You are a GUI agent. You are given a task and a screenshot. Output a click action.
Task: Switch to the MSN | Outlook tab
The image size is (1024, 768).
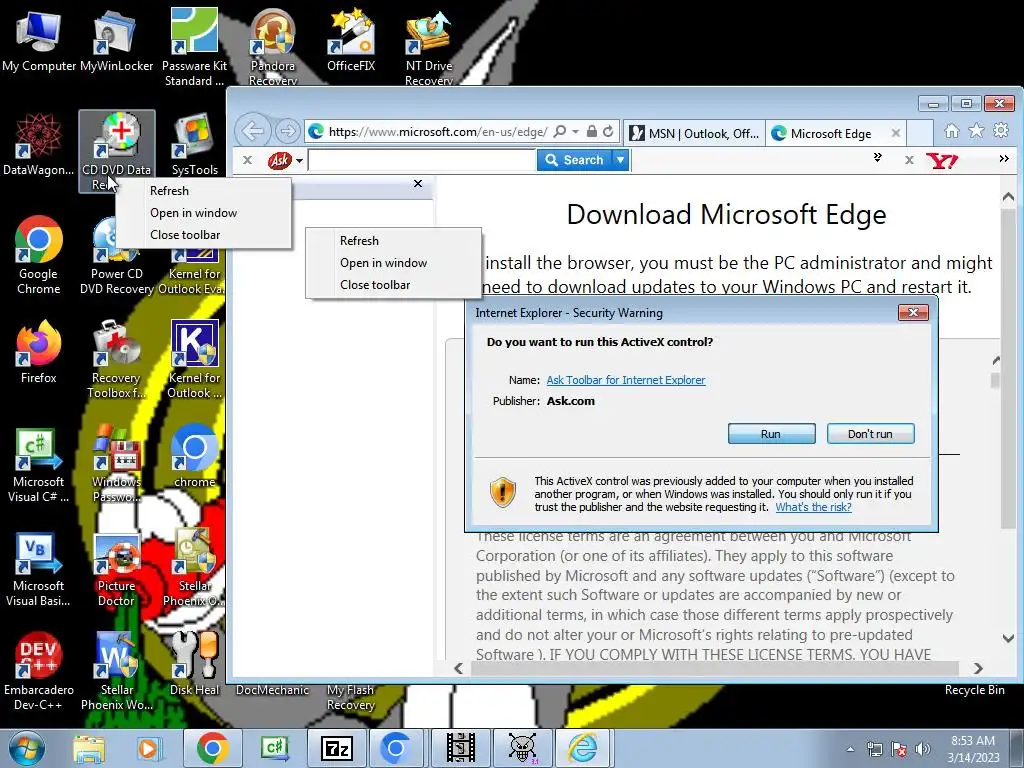tap(694, 133)
